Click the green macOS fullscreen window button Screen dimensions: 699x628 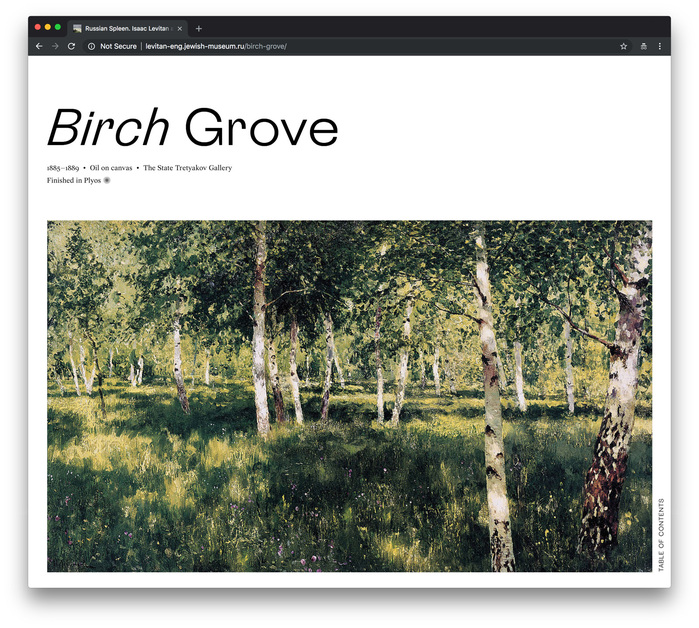58,27
